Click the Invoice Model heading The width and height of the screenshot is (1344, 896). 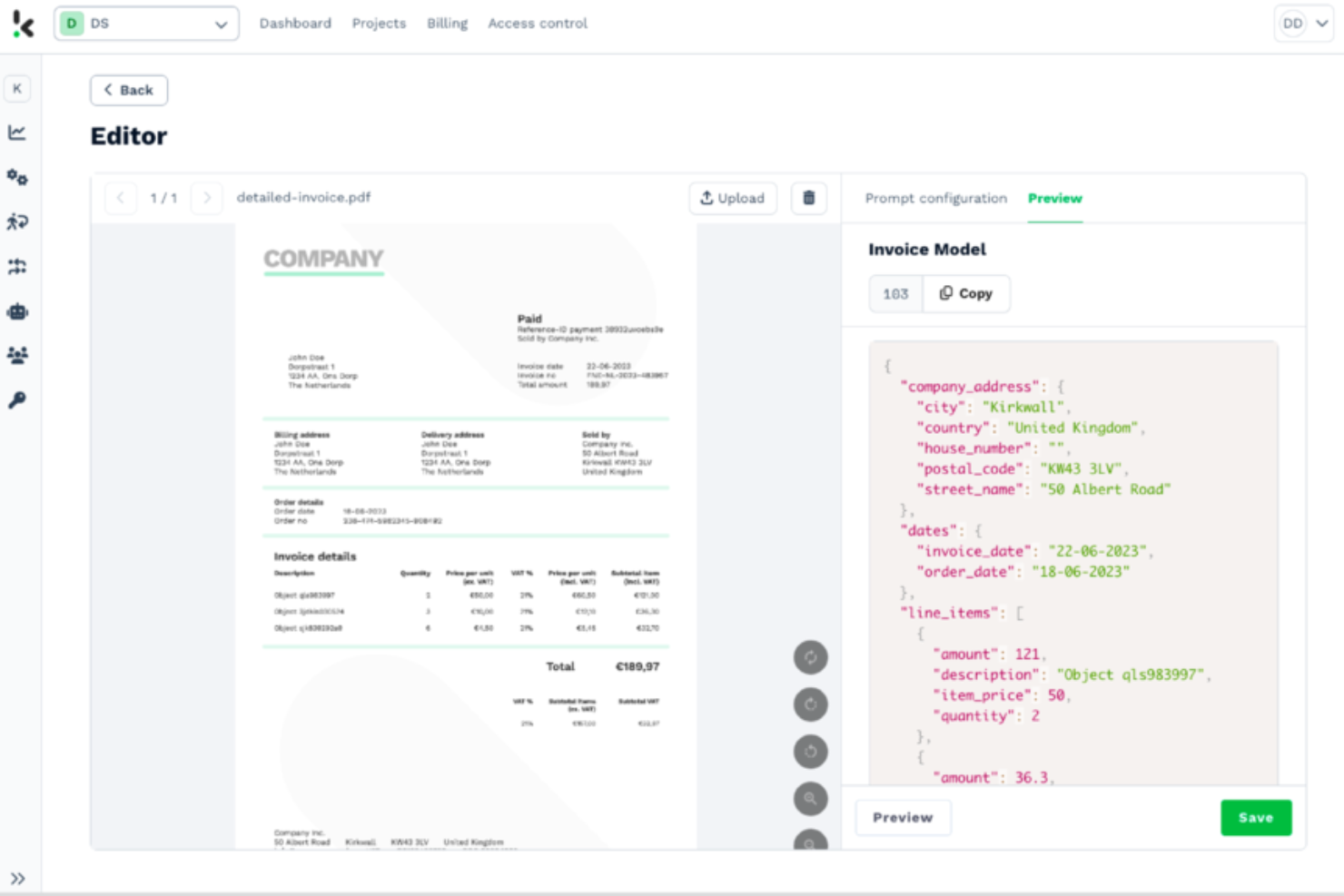tap(927, 249)
